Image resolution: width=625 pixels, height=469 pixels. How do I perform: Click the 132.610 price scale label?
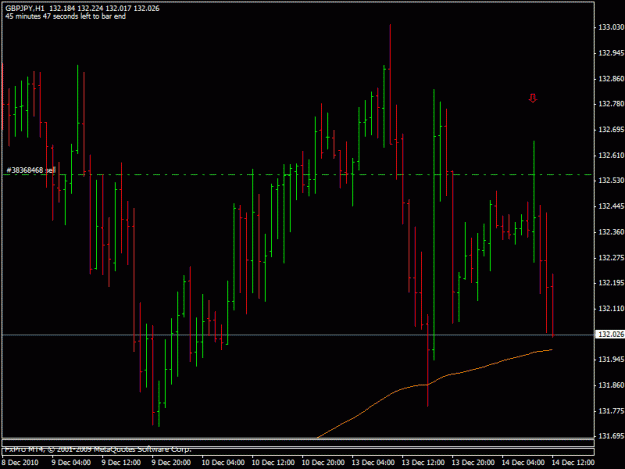coord(611,155)
